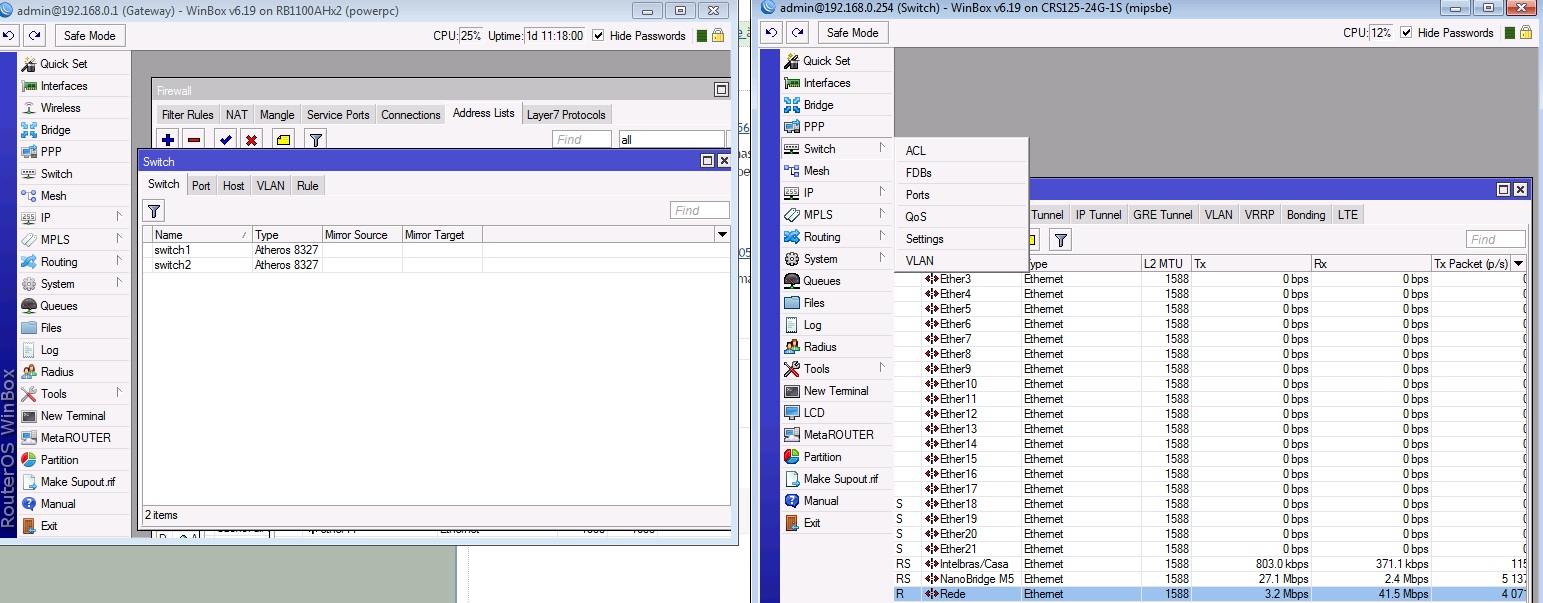
Task: Click red X disable icon in Firewall
Action: pyautogui.click(x=252, y=140)
